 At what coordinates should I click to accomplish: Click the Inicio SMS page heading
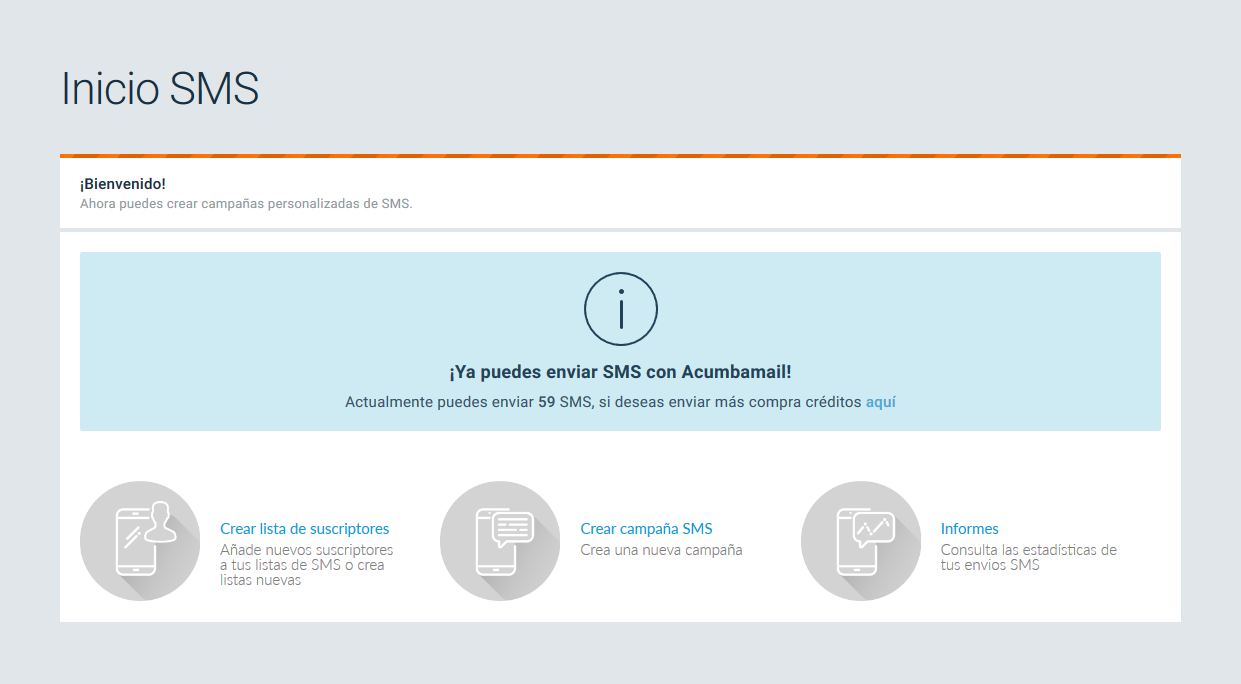tap(160, 89)
